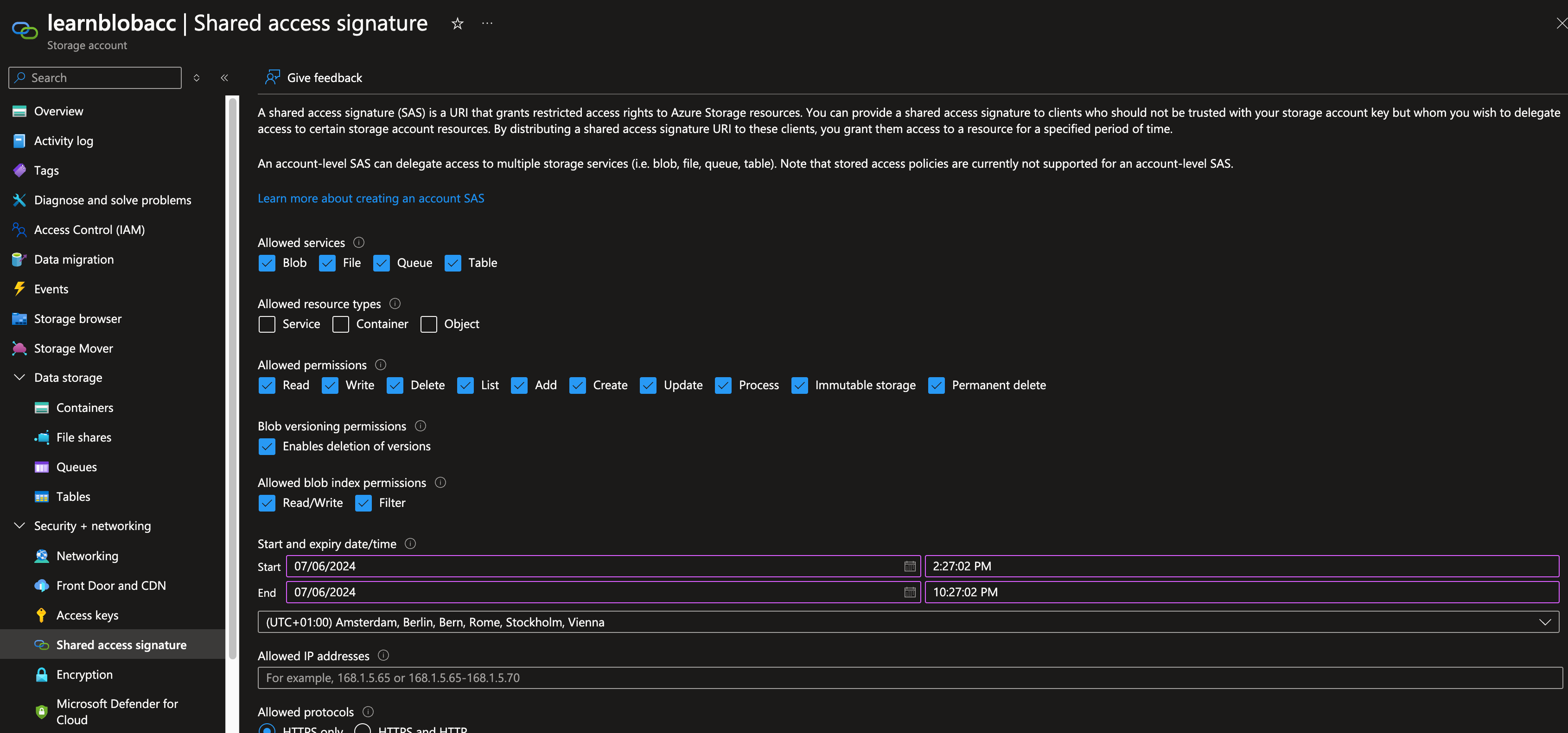Image resolution: width=1568 pixels, height=733 pixels.
Task: Open Learn more about creating an account SAS
Action: (x=371, y=198)
